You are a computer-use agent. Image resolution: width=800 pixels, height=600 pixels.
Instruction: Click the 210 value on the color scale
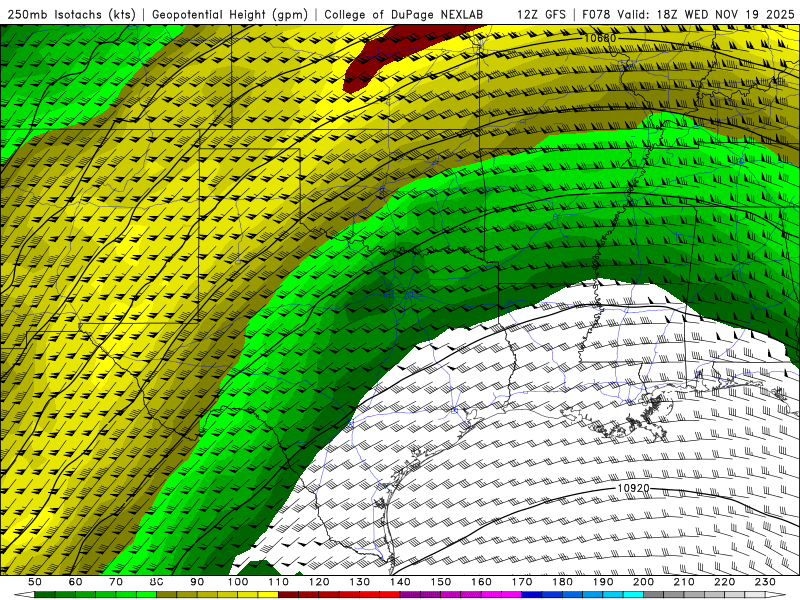684,582
